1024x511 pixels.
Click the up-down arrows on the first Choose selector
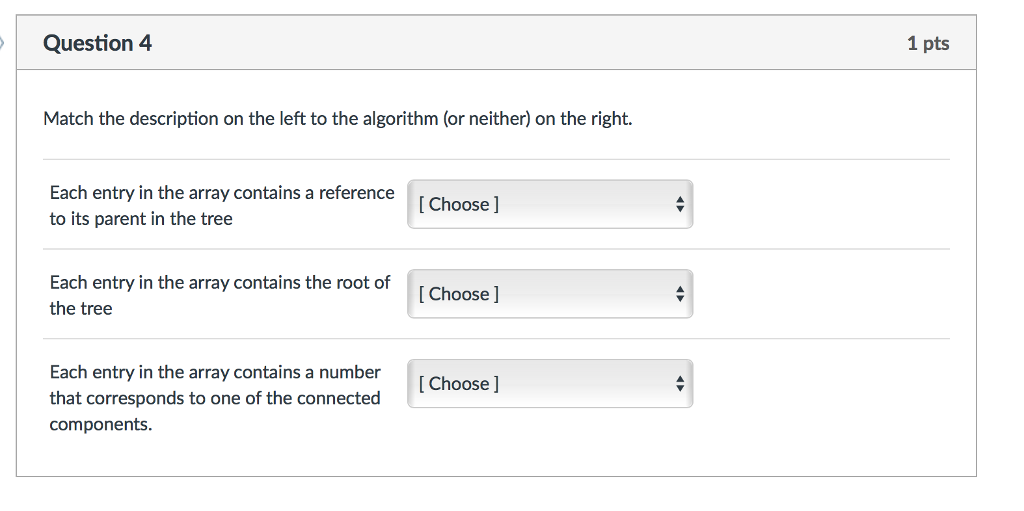click(x=679, y=204)
